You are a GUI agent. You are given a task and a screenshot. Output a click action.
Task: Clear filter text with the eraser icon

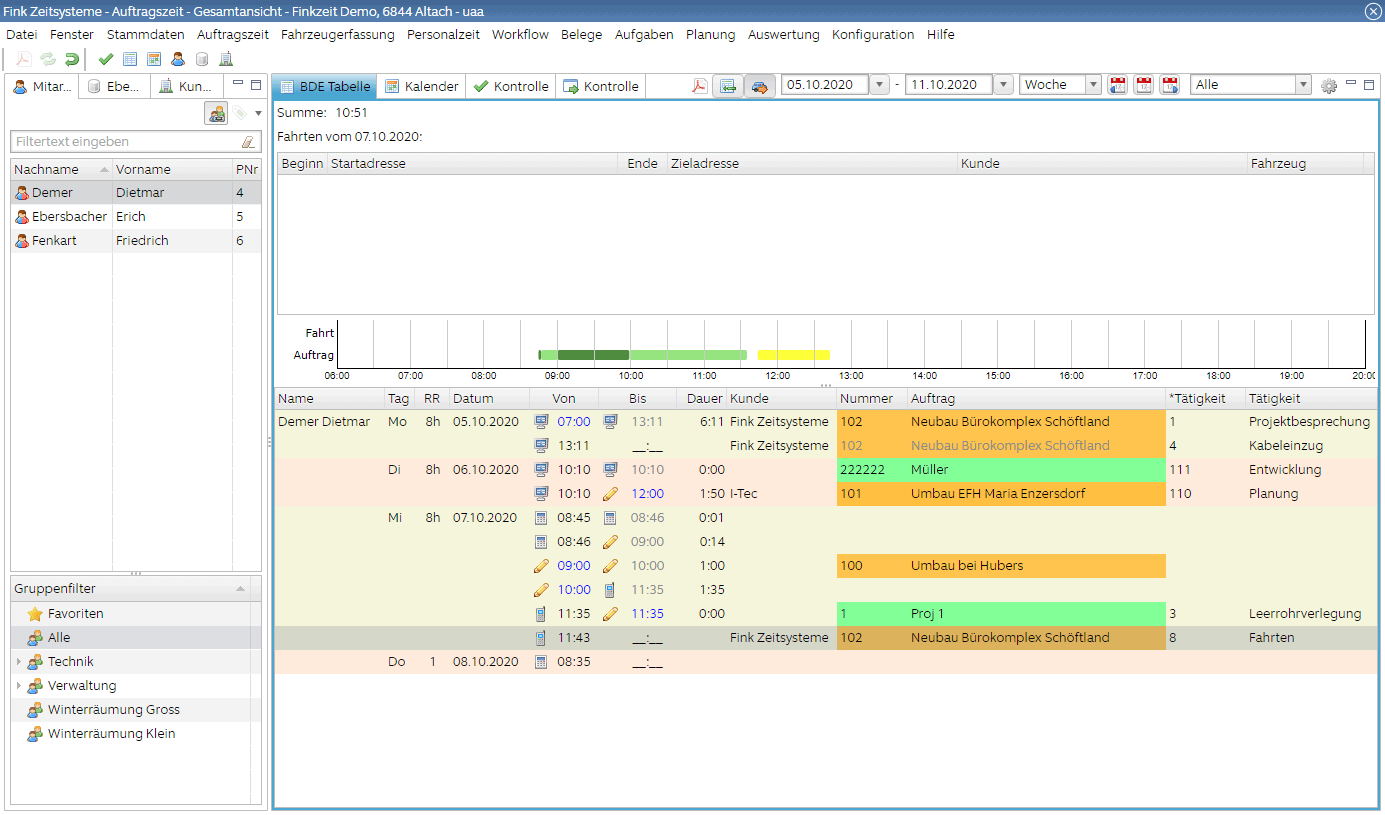(x=248, y=142)
